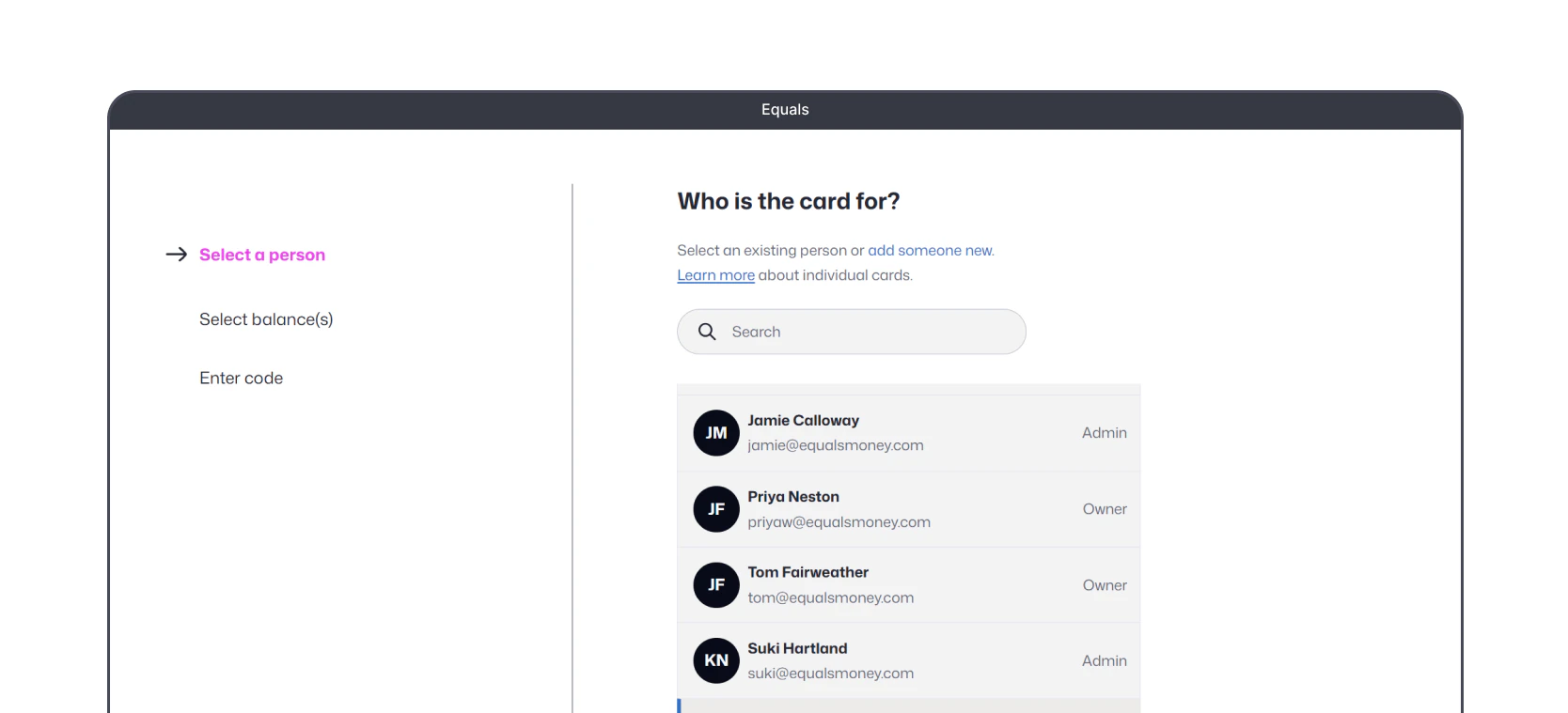Click the JF avatar beside Tom Fairweather
Screen dimensions: 1568x713
pyautogui.click(x=716, y=585)
